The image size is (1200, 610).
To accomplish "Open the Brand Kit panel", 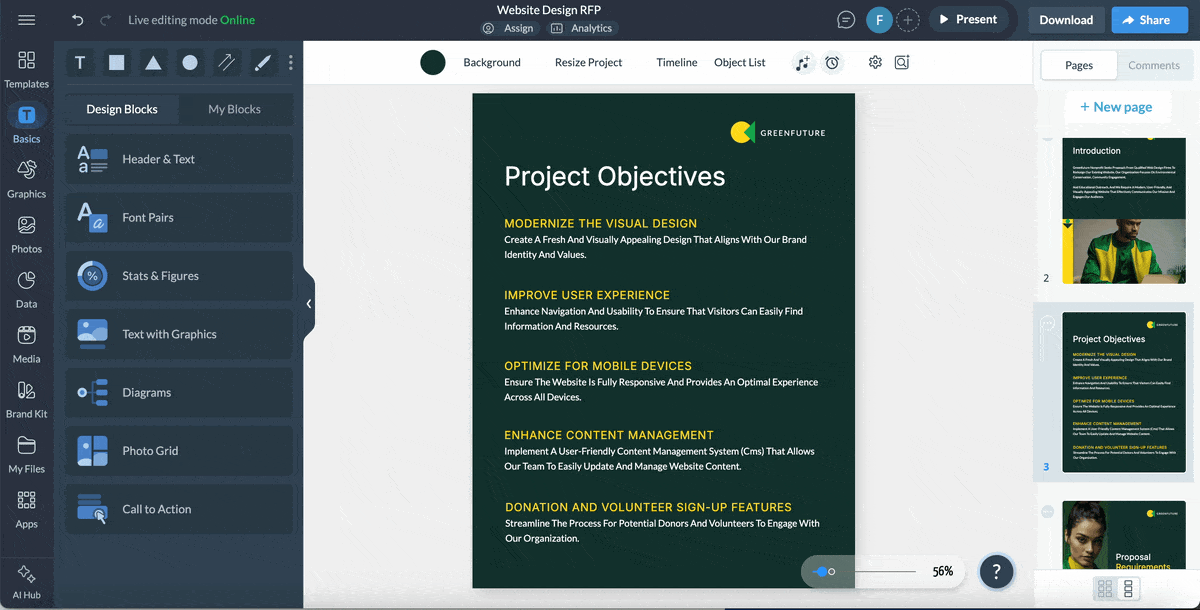I will [x=27, y=404].
